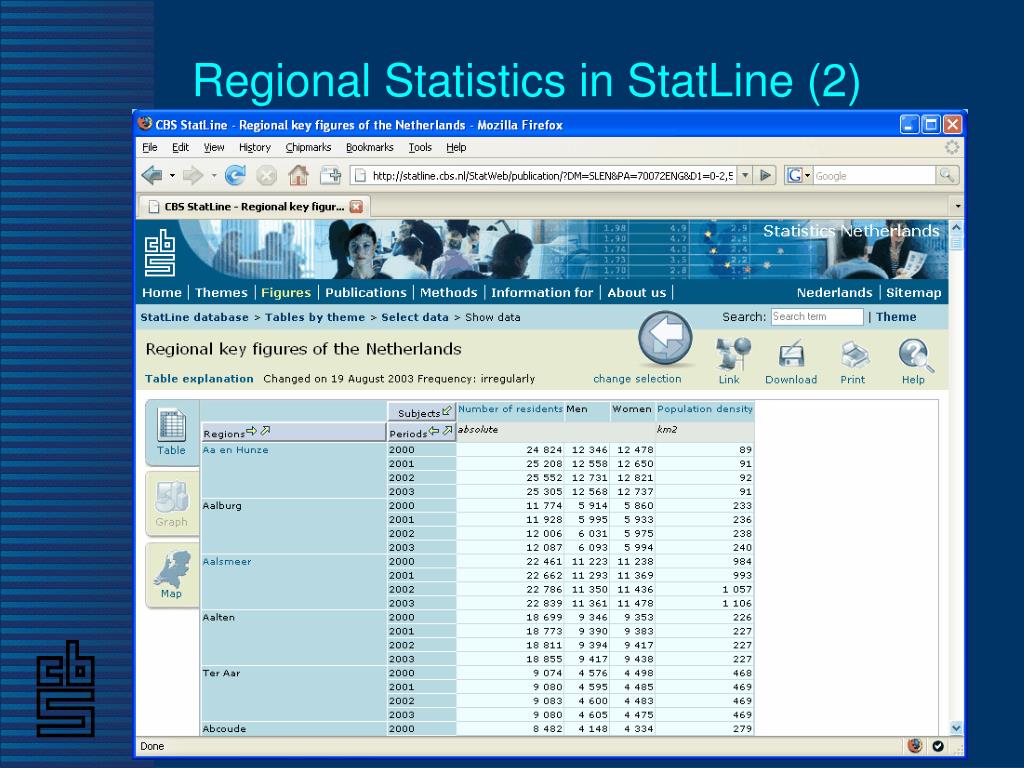Click the Go arrow beside the address bar
1024x768 pixels.
point(765,175)
